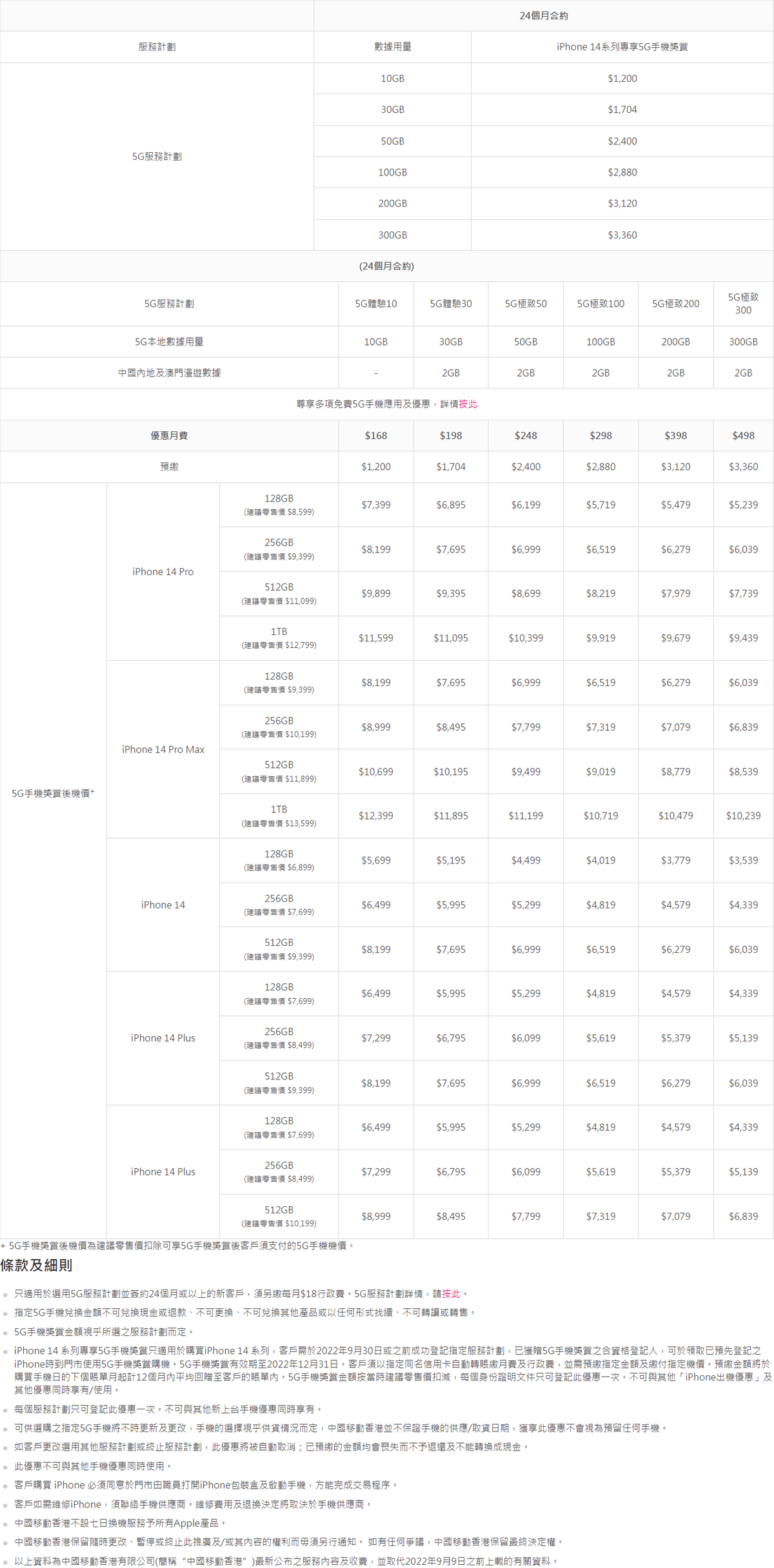
Task: Select the '優惠月費' row label
Action: click(169, 436)
